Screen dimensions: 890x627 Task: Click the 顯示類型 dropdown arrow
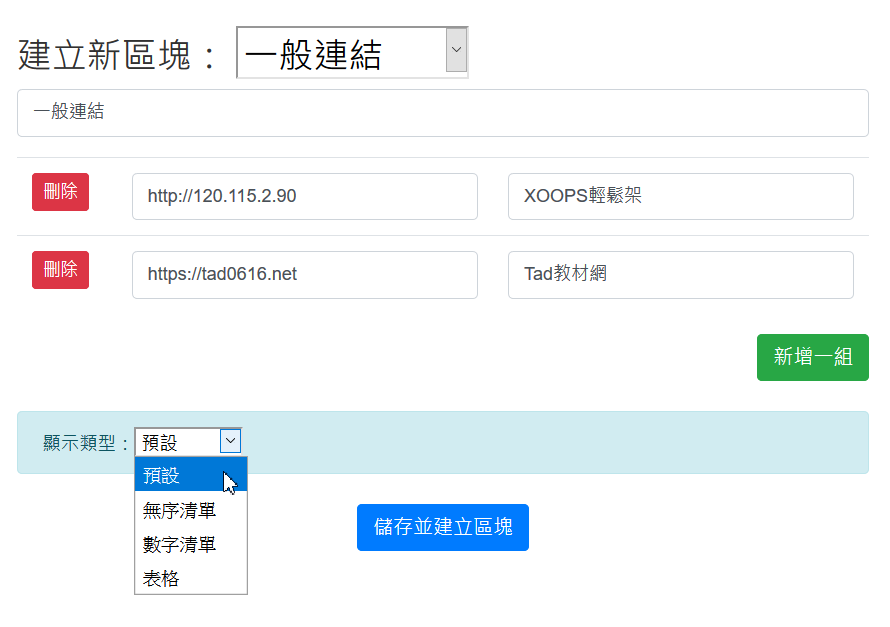pyautogui.click(x=230, y=441)
